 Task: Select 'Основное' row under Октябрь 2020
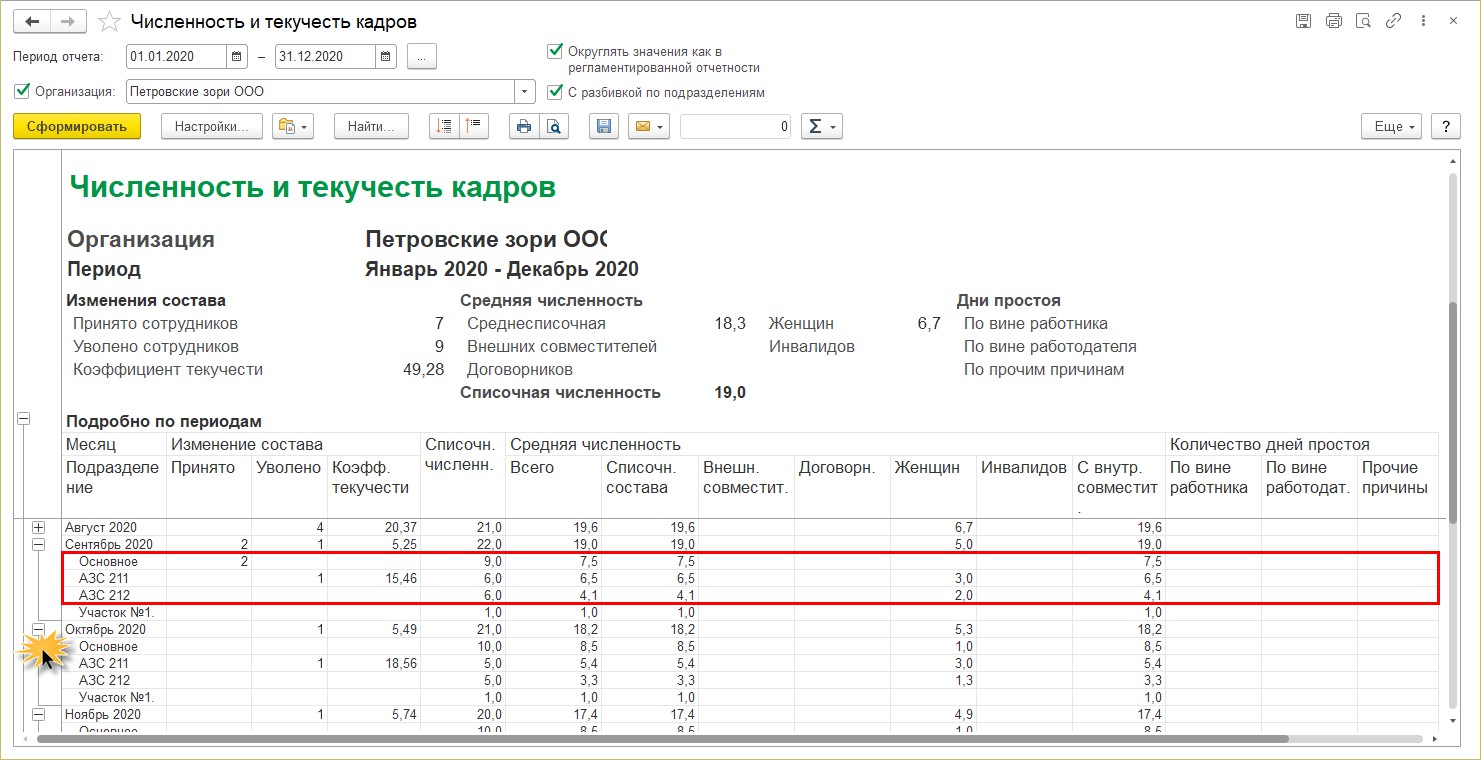(750, 646)
